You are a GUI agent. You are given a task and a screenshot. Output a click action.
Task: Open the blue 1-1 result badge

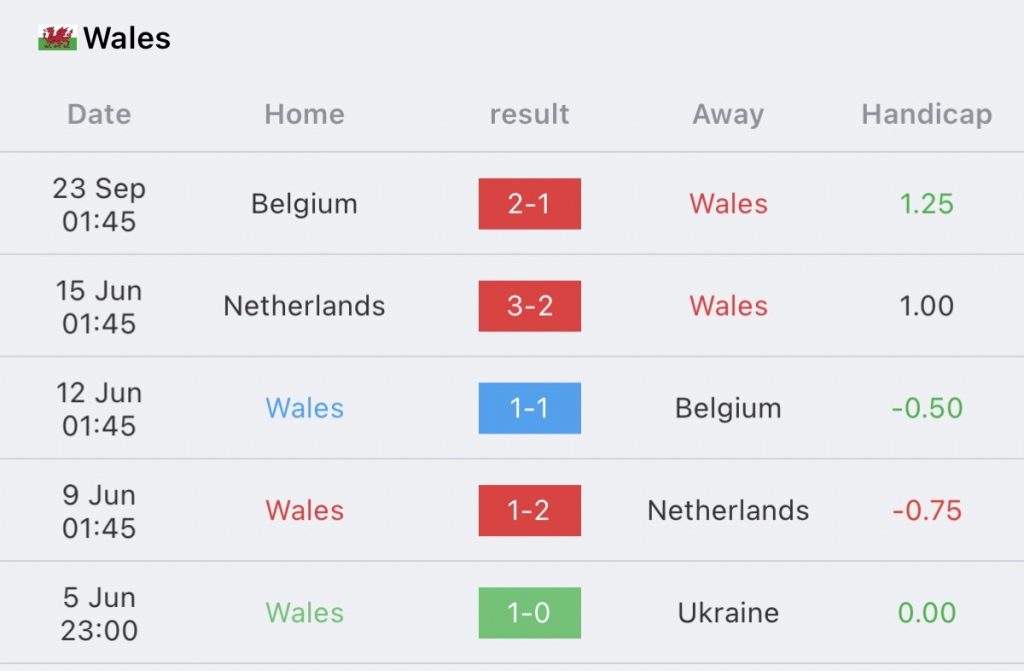pos(530,408)
